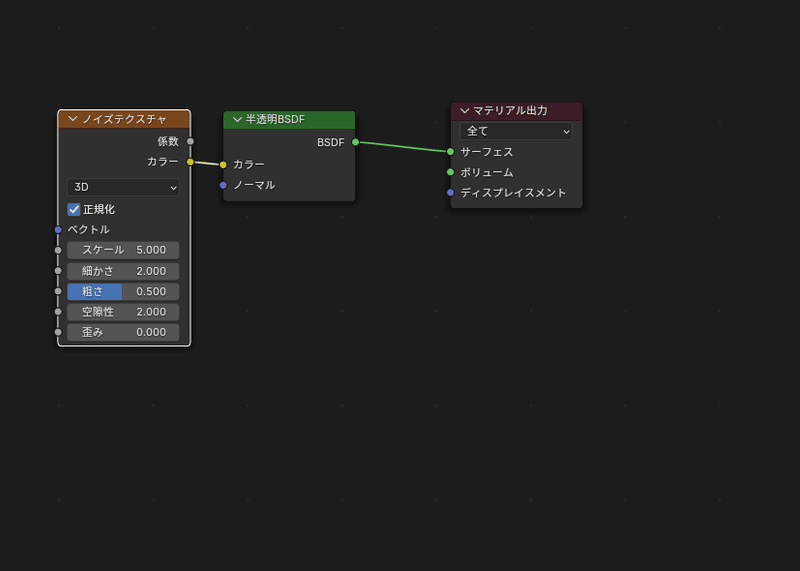Uncheck the 正規化 checkbox
Image resolution: width=800 pixels, height=571 pixels.
click(73, 209)
